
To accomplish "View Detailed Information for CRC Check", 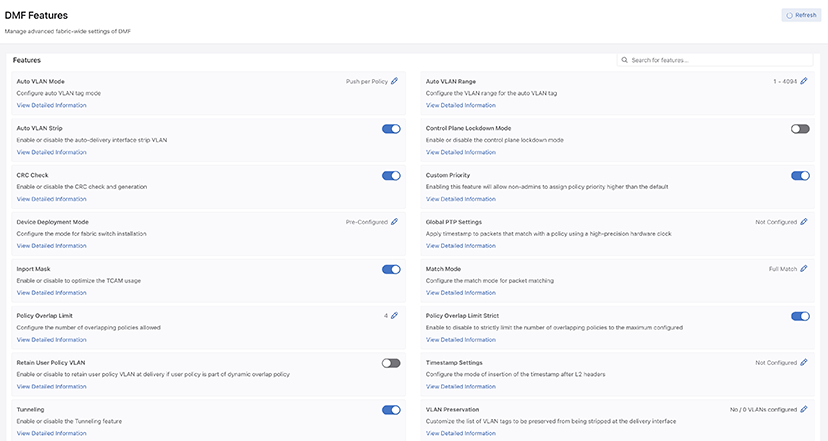I will [51, 199].
